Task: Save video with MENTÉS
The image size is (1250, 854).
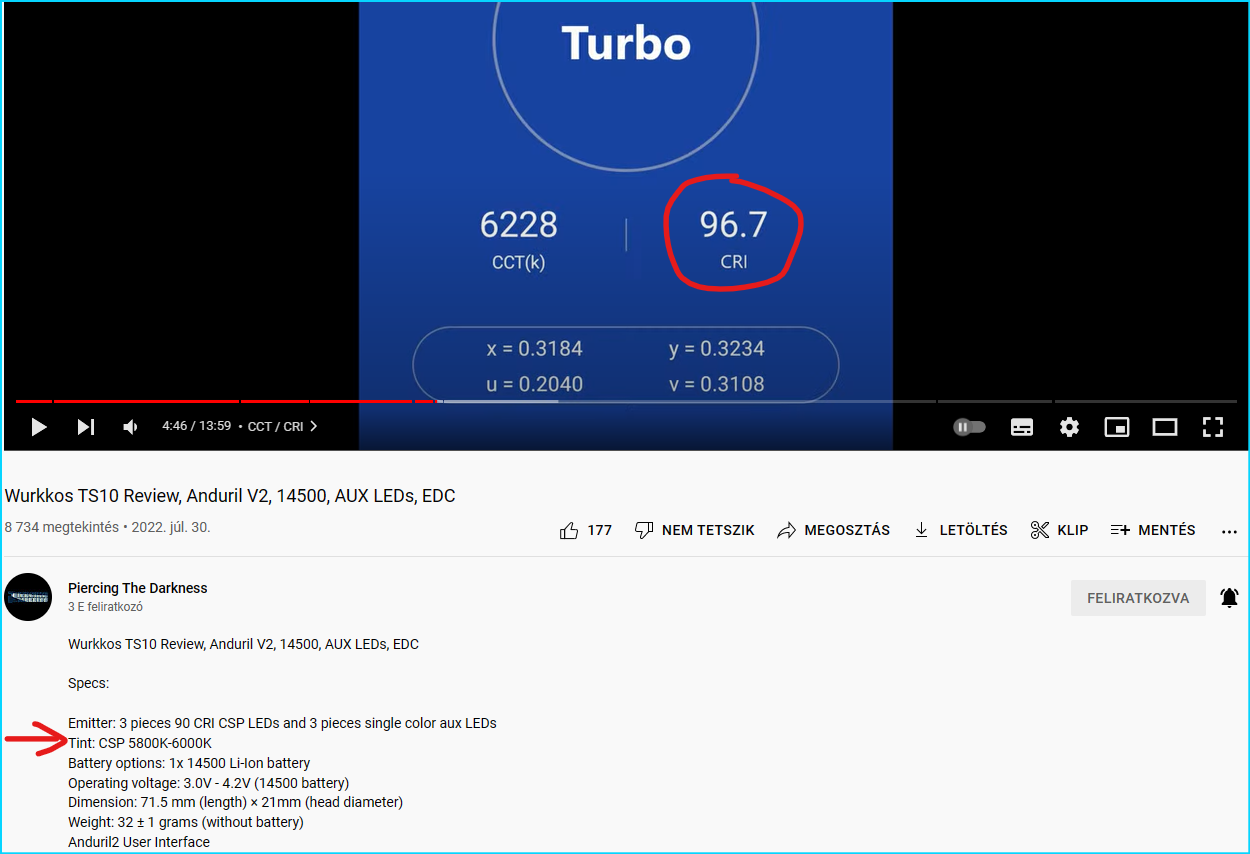Action: pyautogui.click(x=1153, y=530)
